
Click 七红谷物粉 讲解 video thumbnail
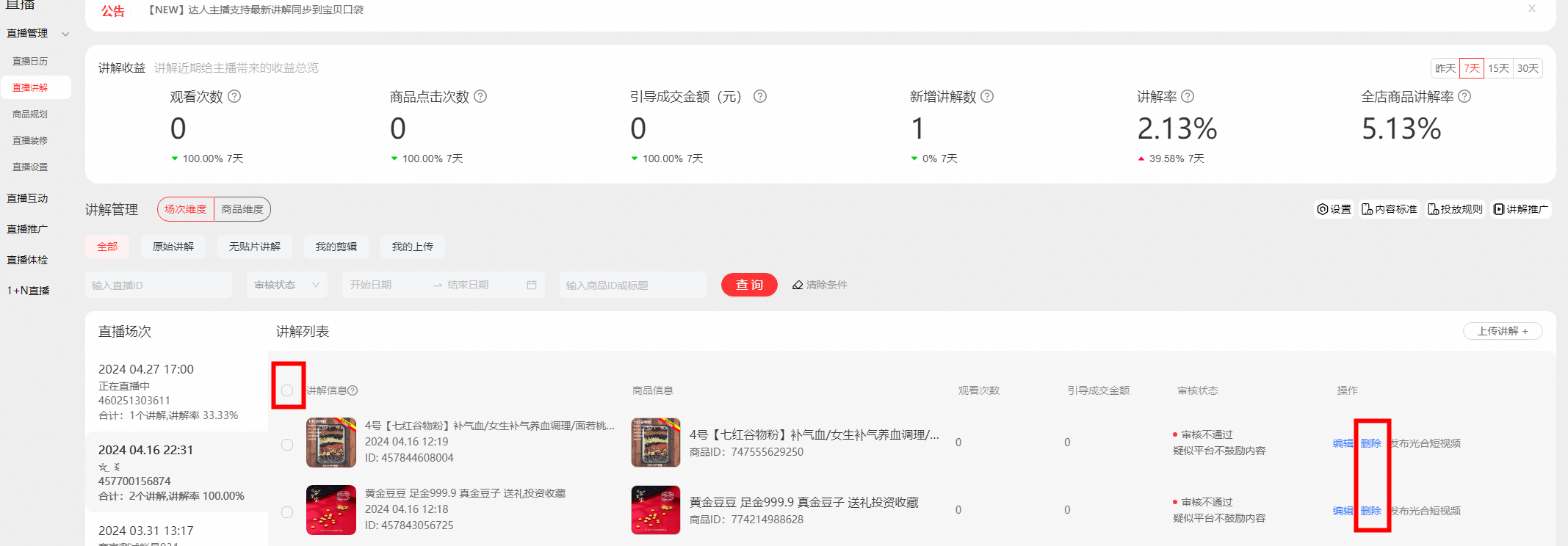pyautogui.click(x=331, y=443)
